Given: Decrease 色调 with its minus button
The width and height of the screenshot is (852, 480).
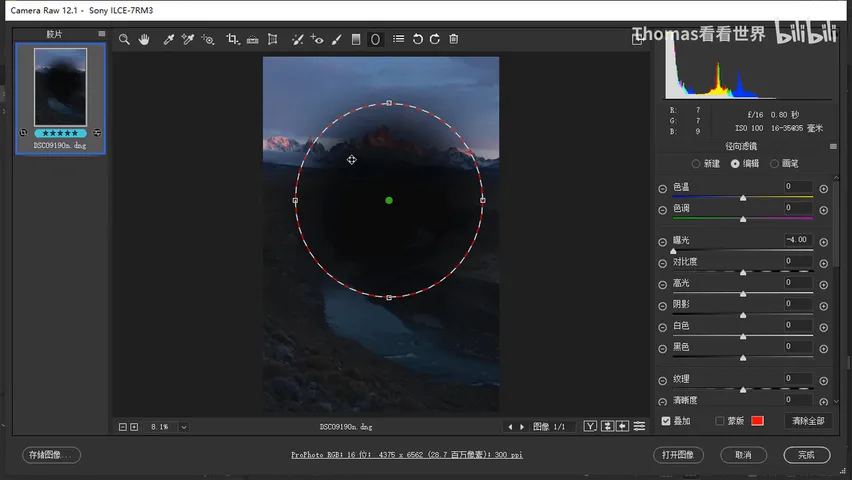Looking at the screenshot, I should [662, 210].
